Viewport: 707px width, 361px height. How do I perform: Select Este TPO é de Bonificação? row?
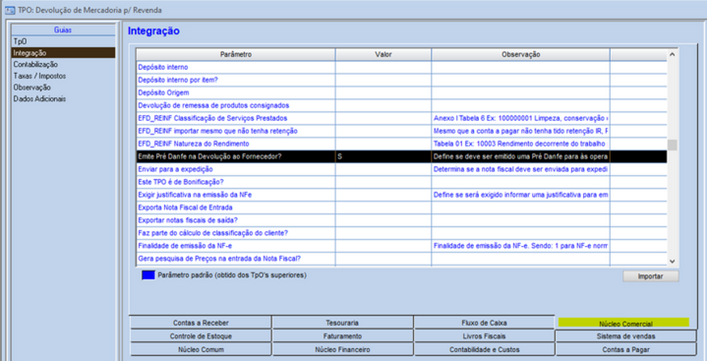pos(401,182)
